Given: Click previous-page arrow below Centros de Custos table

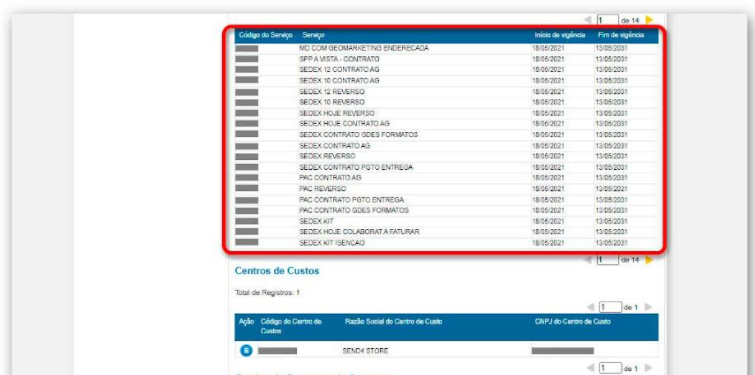Looking at the screenshot, I should (x=590, y=368).
